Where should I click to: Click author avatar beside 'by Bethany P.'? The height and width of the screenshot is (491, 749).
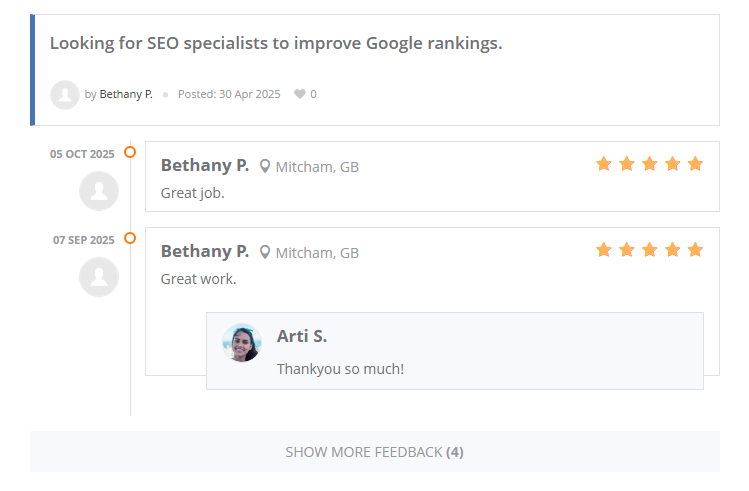pos(65,95)
